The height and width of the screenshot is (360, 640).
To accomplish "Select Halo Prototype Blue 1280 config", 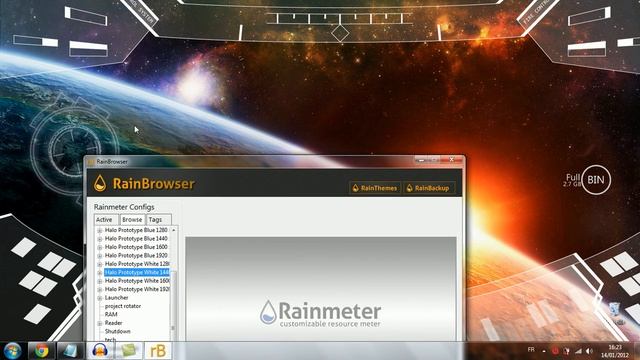I will (x=136, y=230).
